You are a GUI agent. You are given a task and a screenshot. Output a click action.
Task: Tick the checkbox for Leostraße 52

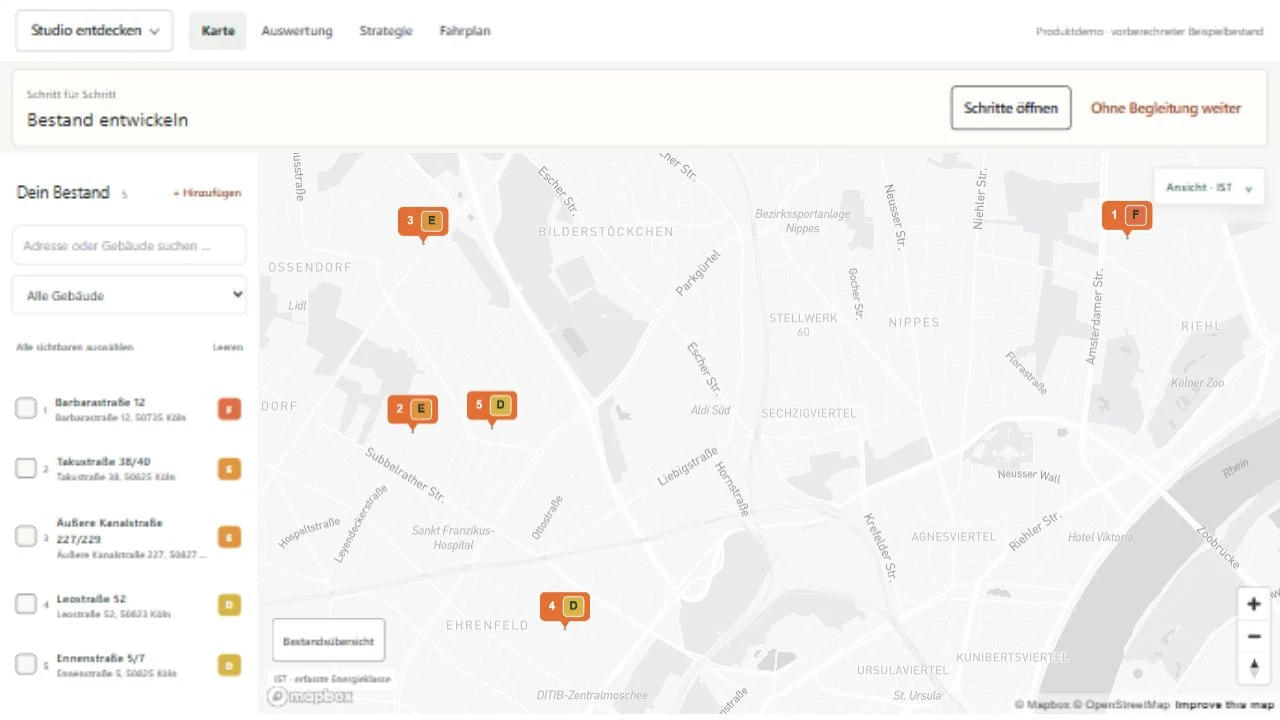26,604
